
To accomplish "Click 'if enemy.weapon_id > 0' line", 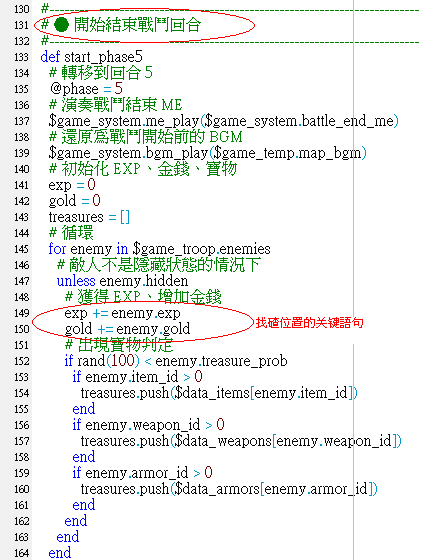I will point(148,425).
